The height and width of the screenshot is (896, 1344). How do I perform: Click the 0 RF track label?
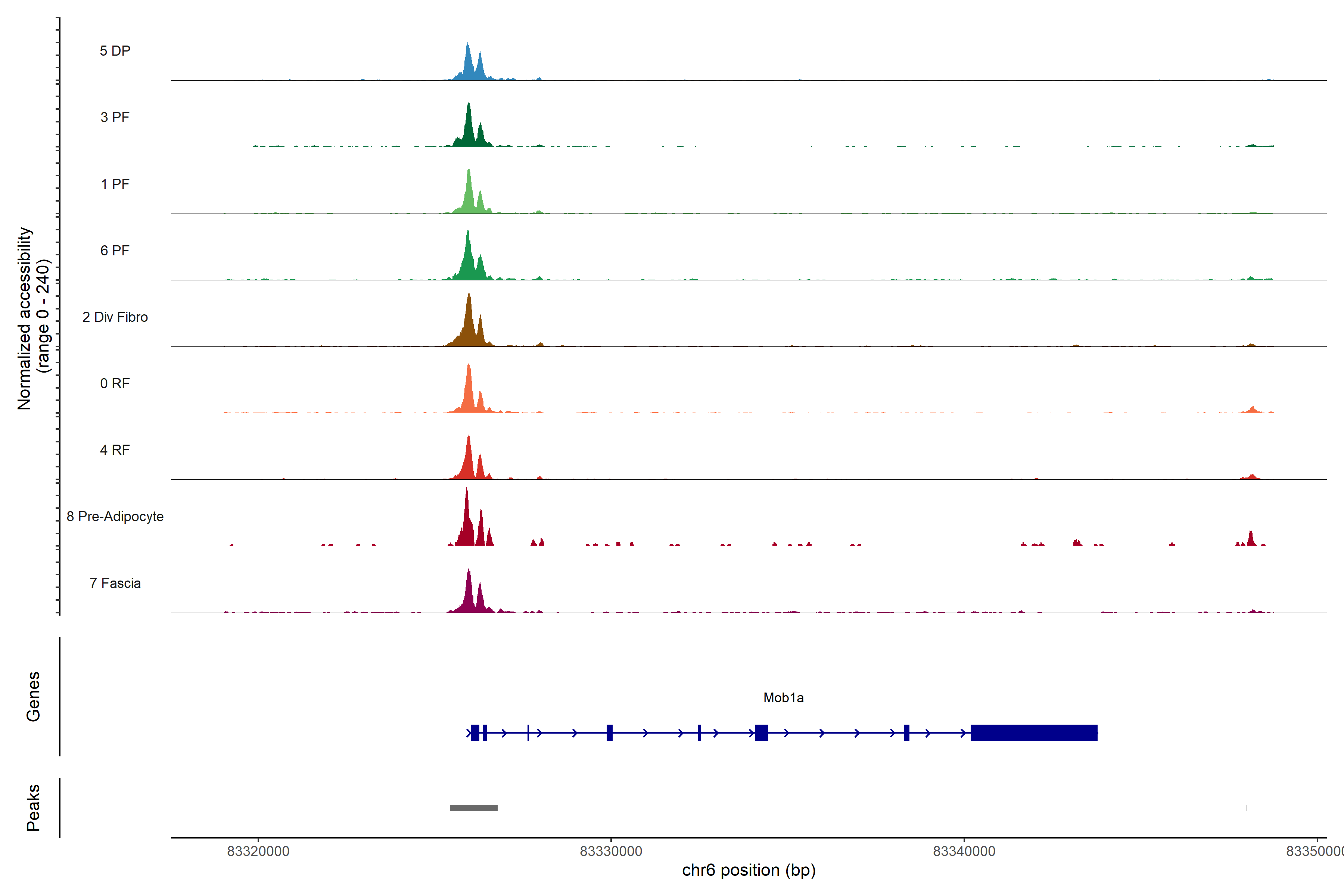click(115, 383)
